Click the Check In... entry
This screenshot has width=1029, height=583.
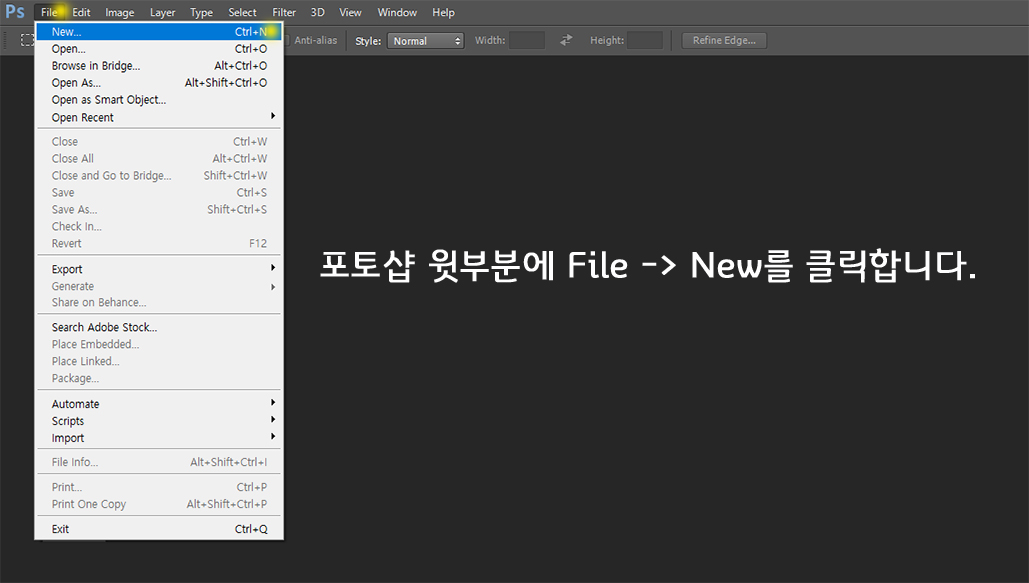(159, 227)
